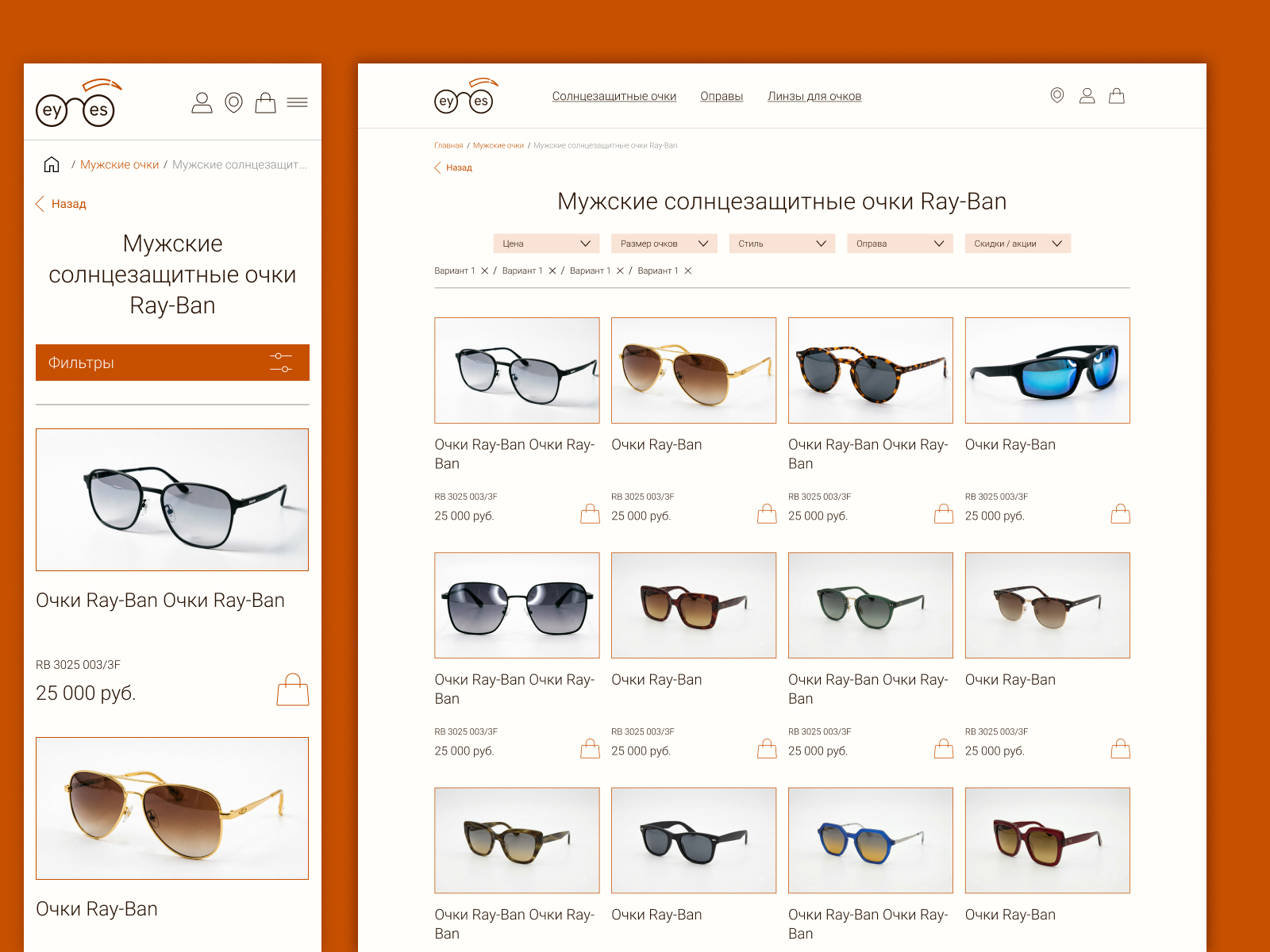Open row three black wayfarer glasses image
Image resolution: width=1270 pixels, height=952 pixels.
click(694, 840)
